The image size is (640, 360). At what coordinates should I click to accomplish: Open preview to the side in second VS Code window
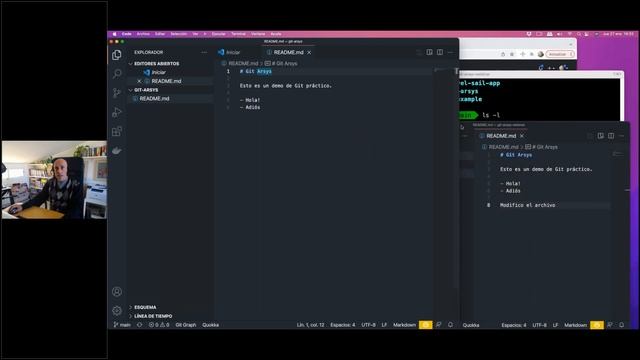point(600,136)
